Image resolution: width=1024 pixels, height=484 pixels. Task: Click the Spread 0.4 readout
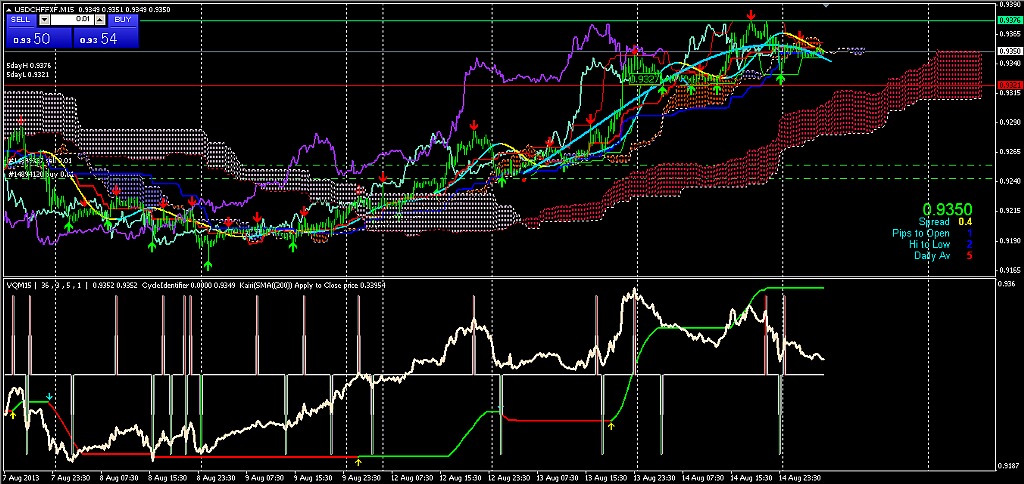945,222
